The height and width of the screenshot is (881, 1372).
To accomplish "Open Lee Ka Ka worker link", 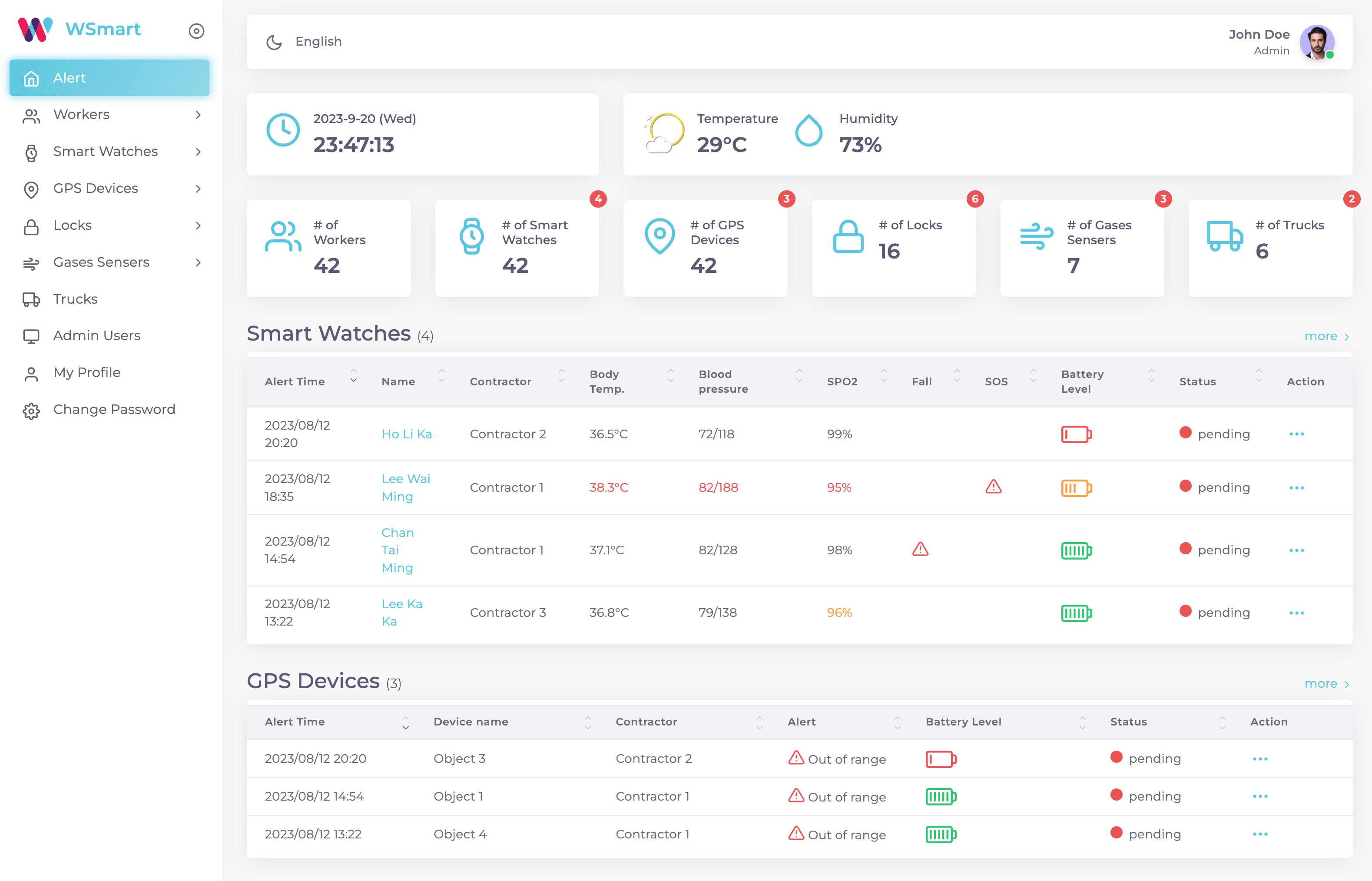I will point(401,613).
